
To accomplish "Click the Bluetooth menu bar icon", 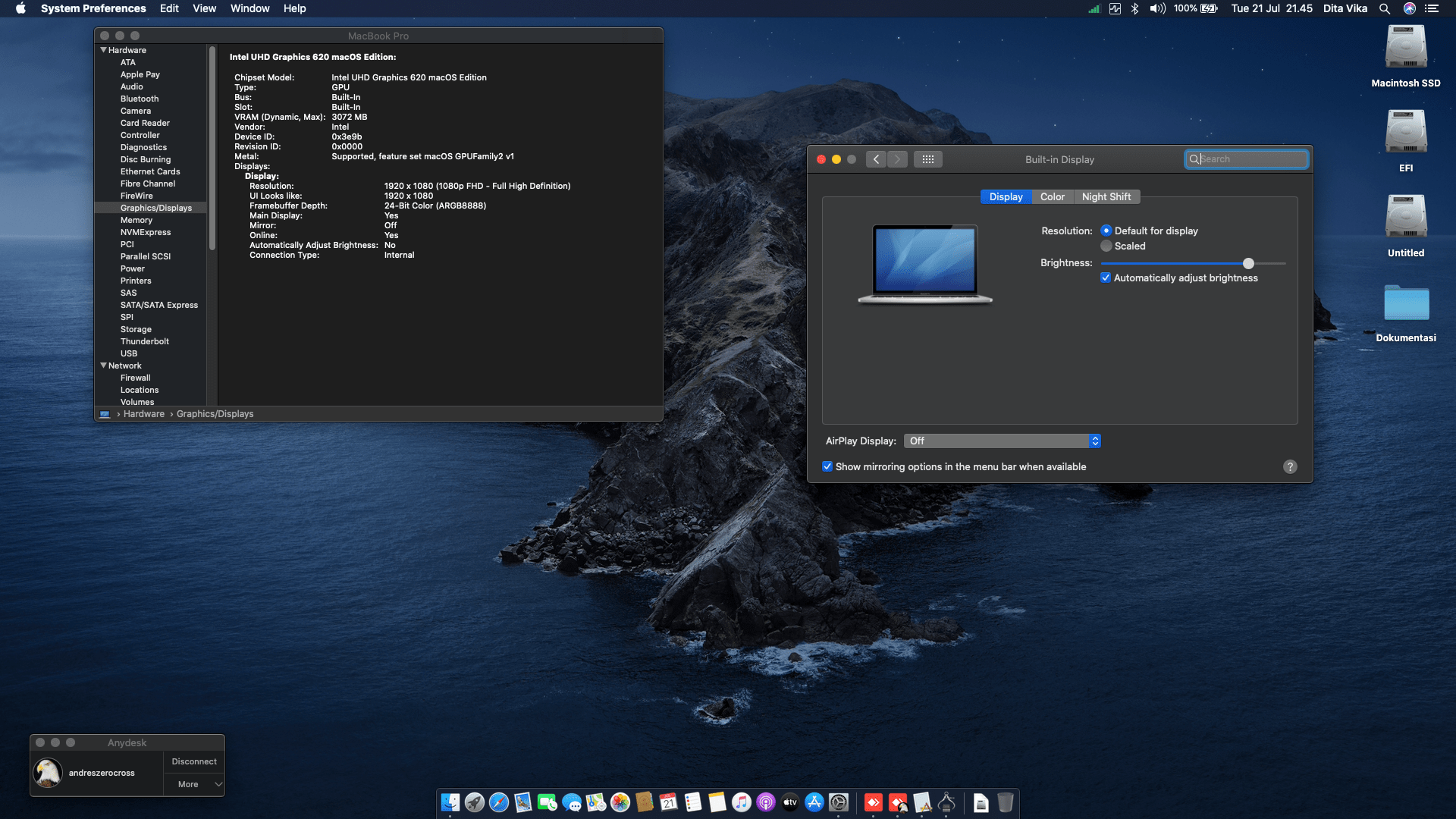I will click(x=1134, y=8).
